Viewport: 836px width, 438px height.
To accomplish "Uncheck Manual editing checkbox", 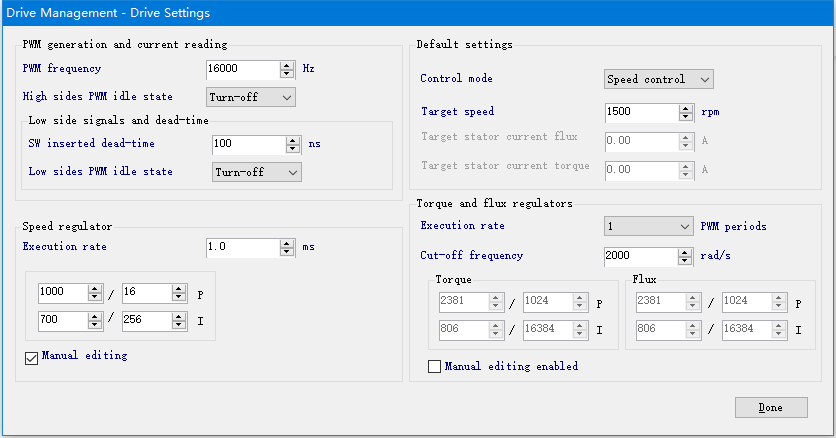I will click(x=31, y=358).
